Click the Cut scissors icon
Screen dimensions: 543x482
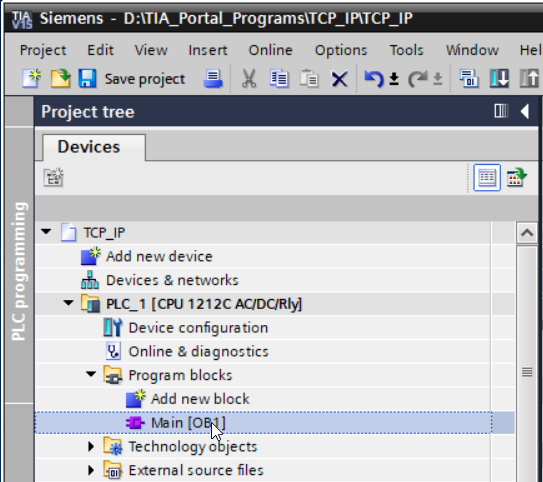pos(249,79)
